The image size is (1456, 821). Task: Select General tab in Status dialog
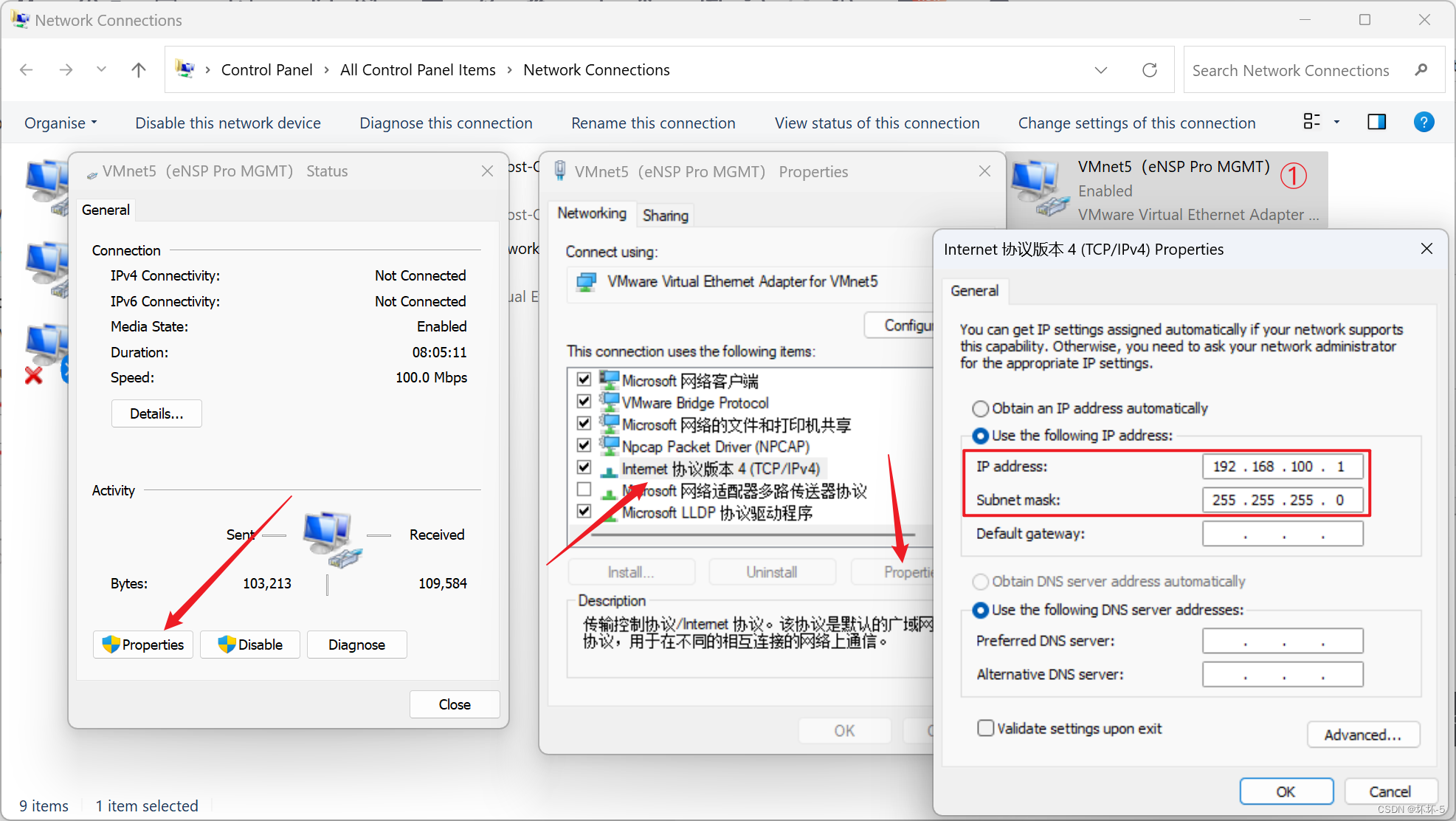click(x=106, y=210)
